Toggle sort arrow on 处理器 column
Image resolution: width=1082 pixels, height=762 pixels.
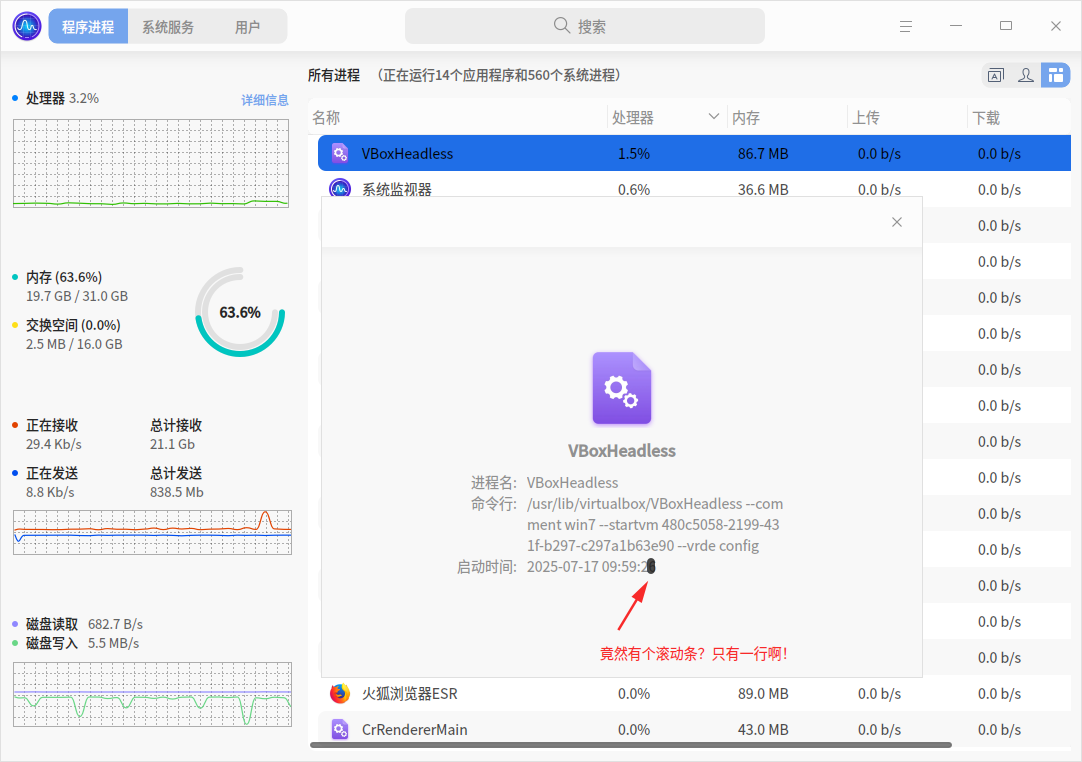(714, 117)
